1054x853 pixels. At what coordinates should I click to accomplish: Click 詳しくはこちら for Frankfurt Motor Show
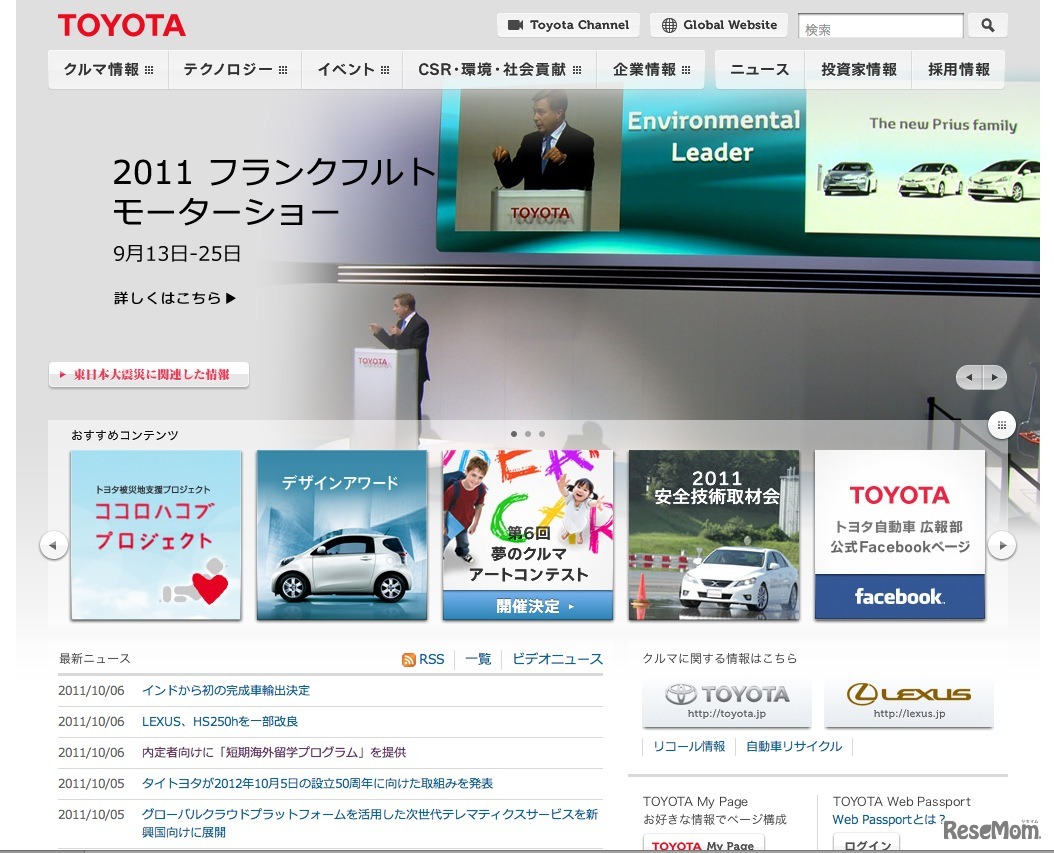pos(175,298)
